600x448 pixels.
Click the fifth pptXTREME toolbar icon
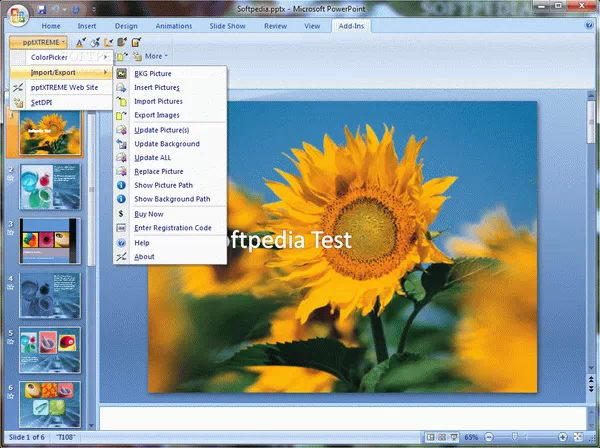pos(136,42)
